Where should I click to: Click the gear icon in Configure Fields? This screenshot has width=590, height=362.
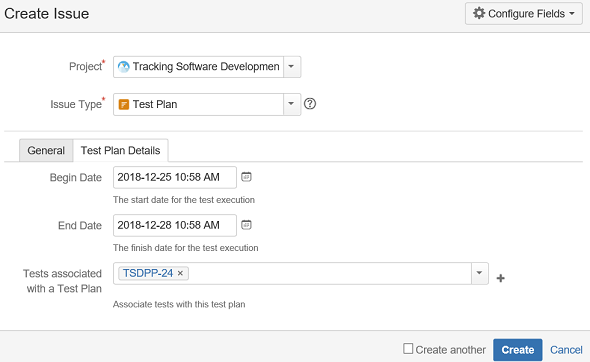point(479,13)
